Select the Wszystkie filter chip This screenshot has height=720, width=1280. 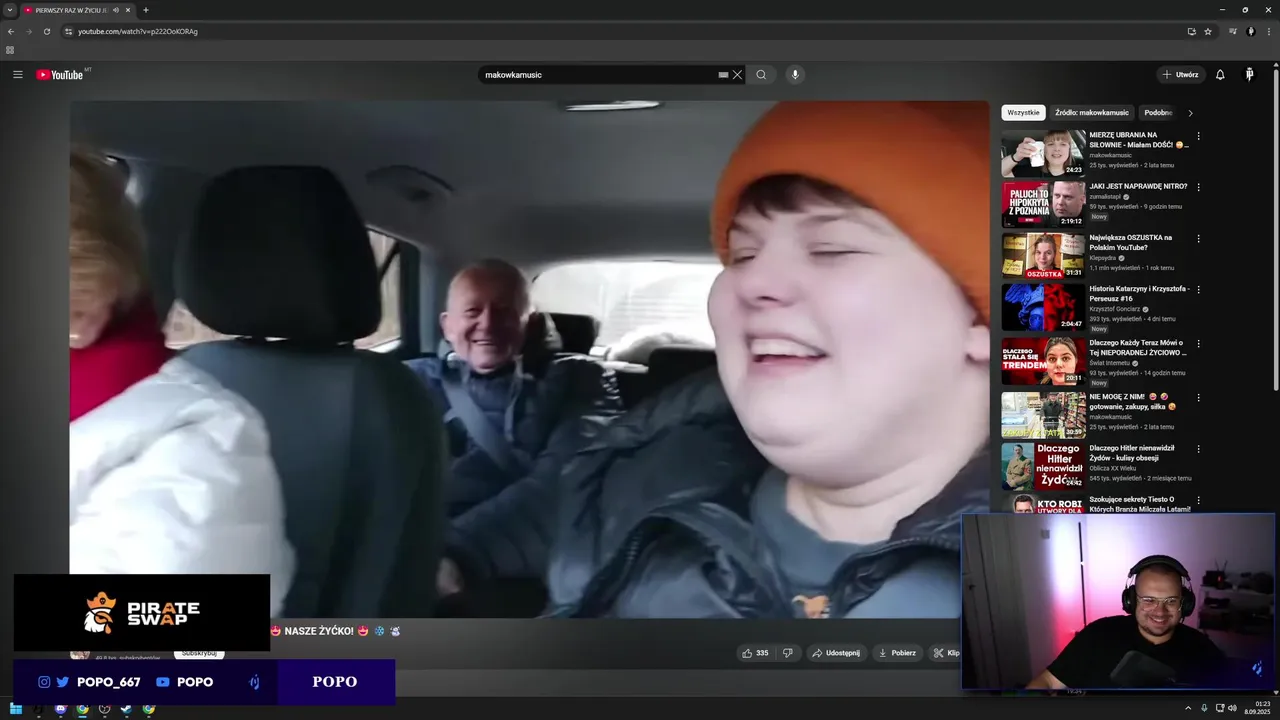coord(1023,113)
